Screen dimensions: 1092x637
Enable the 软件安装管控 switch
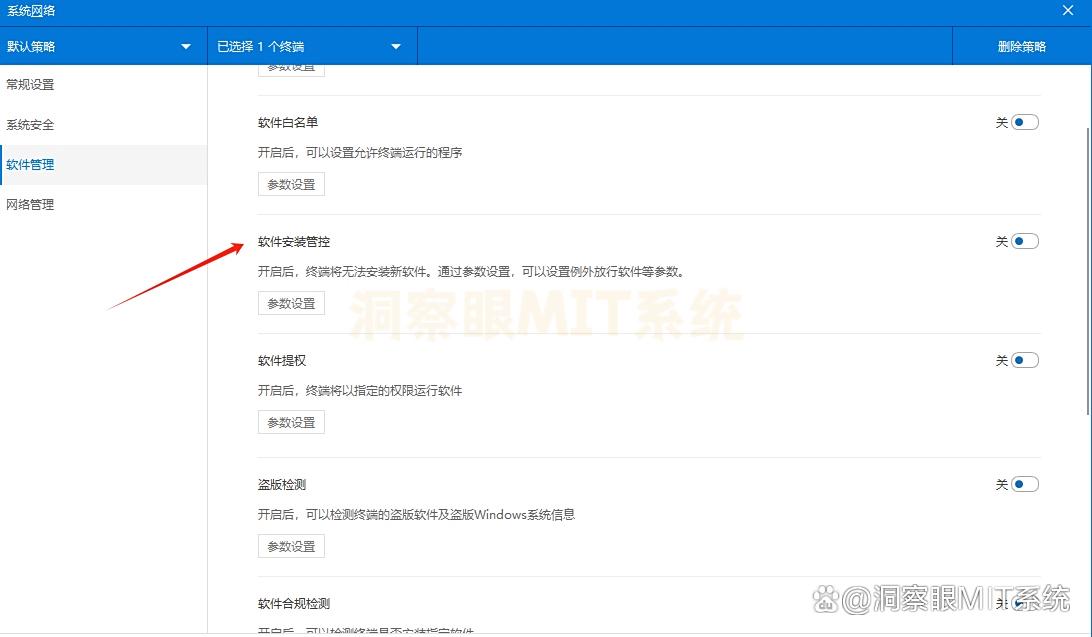point(1024,242)
